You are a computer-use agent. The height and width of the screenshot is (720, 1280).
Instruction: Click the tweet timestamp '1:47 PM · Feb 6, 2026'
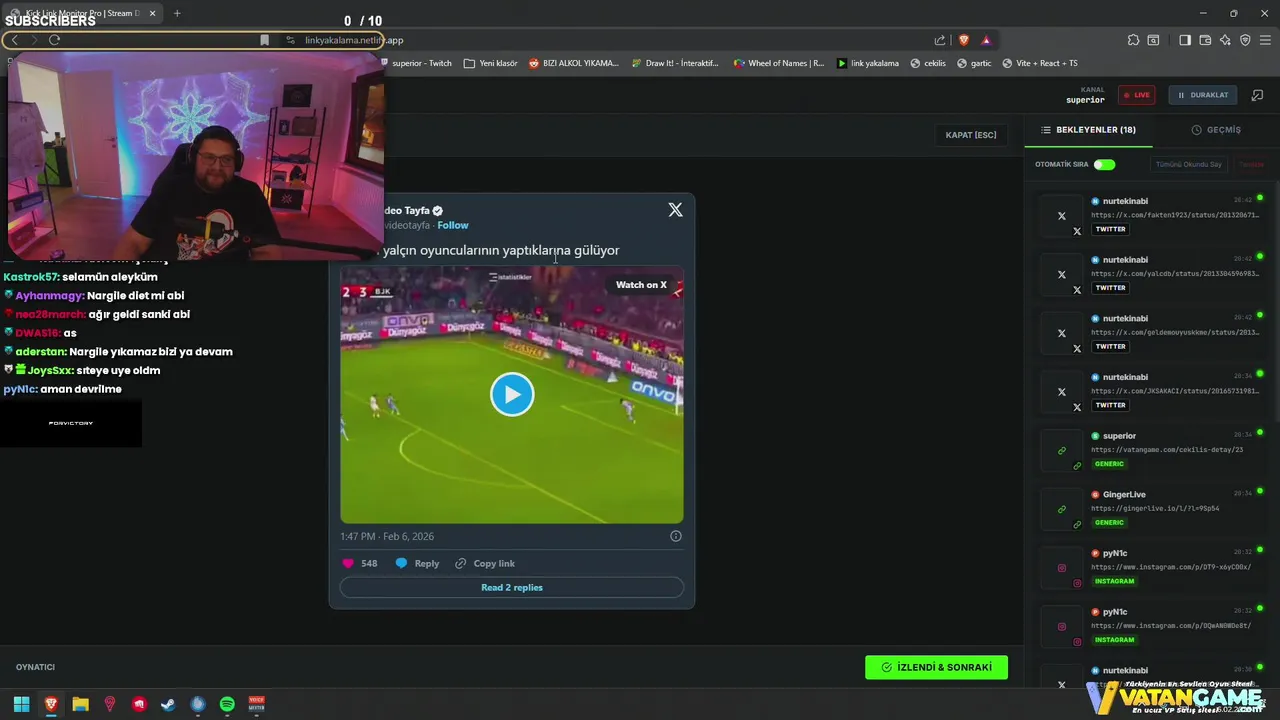pos(387,536)
